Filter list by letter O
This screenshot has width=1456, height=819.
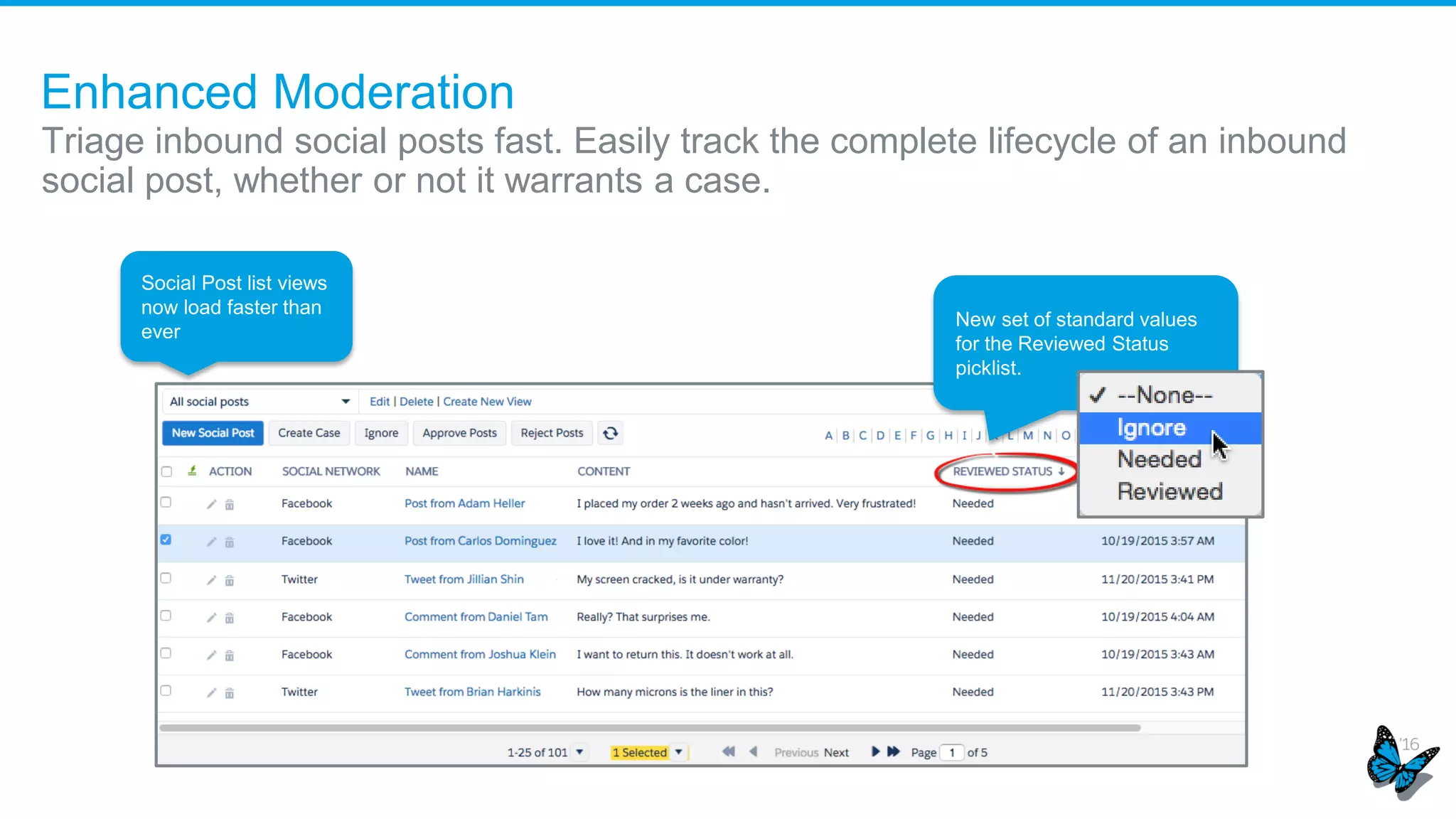pyautogui.click(x=1066, y=436)
